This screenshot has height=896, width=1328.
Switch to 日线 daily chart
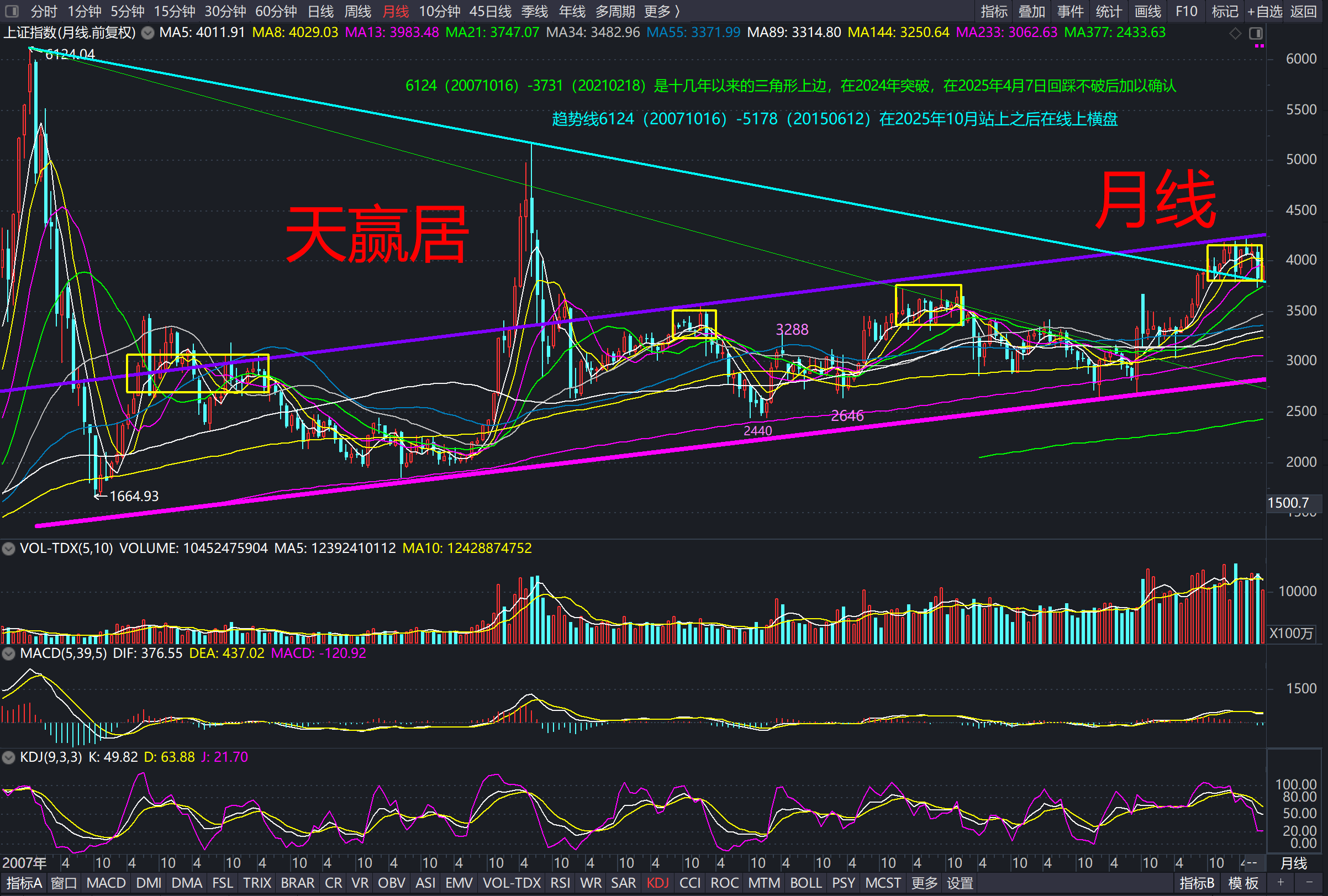320,12
